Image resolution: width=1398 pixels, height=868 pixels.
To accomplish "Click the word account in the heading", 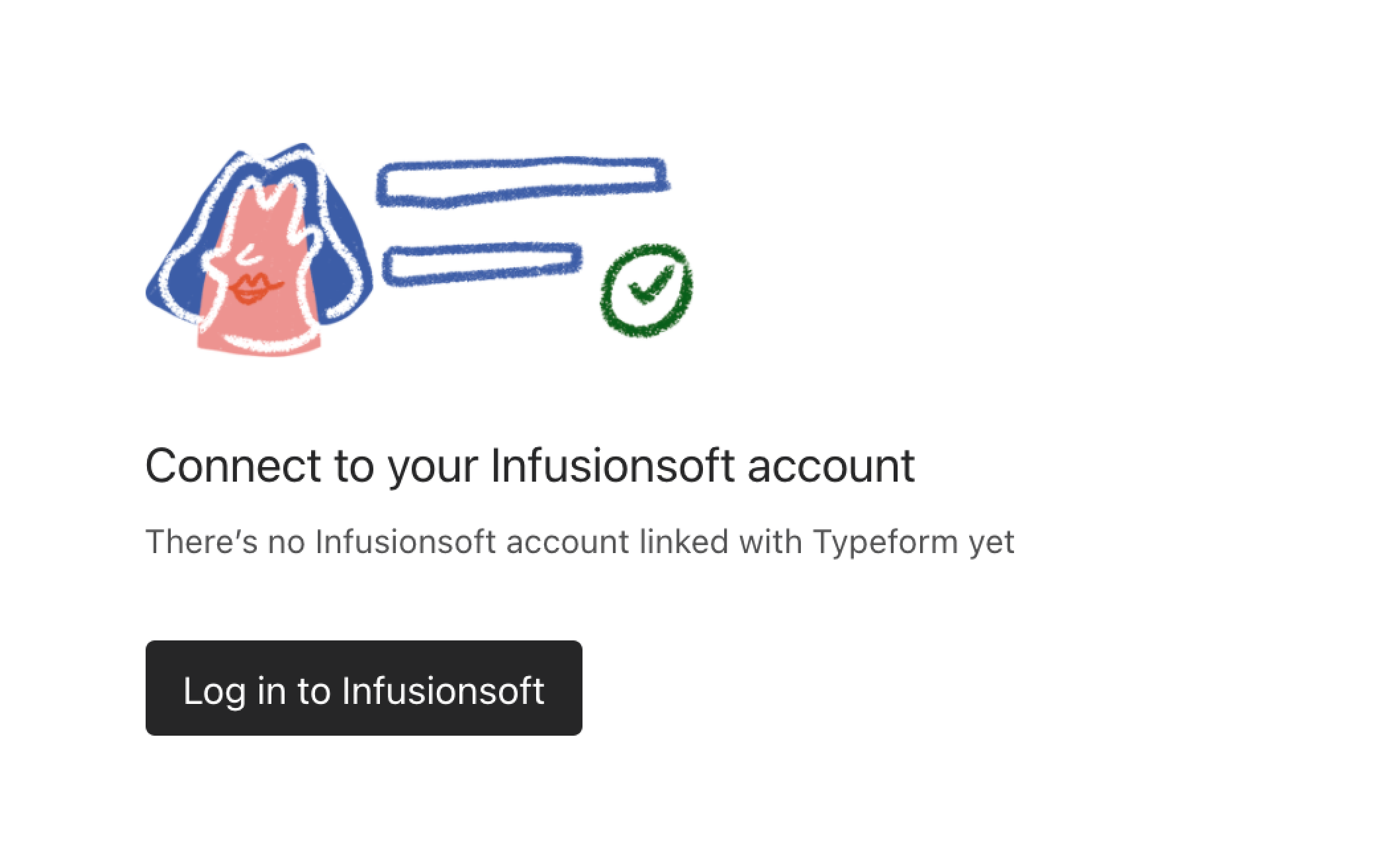I will pos(831,466).
